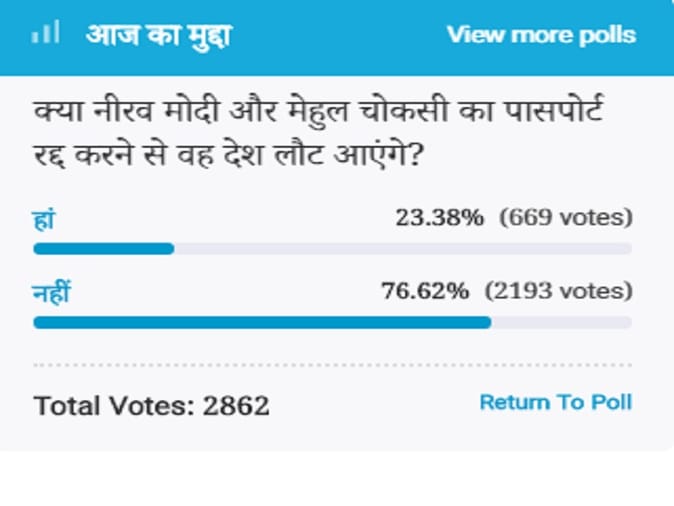Go back via Return To Poll link
Image resolution: width=674 pixels, height=506 pixels.
tap(555, 402)
